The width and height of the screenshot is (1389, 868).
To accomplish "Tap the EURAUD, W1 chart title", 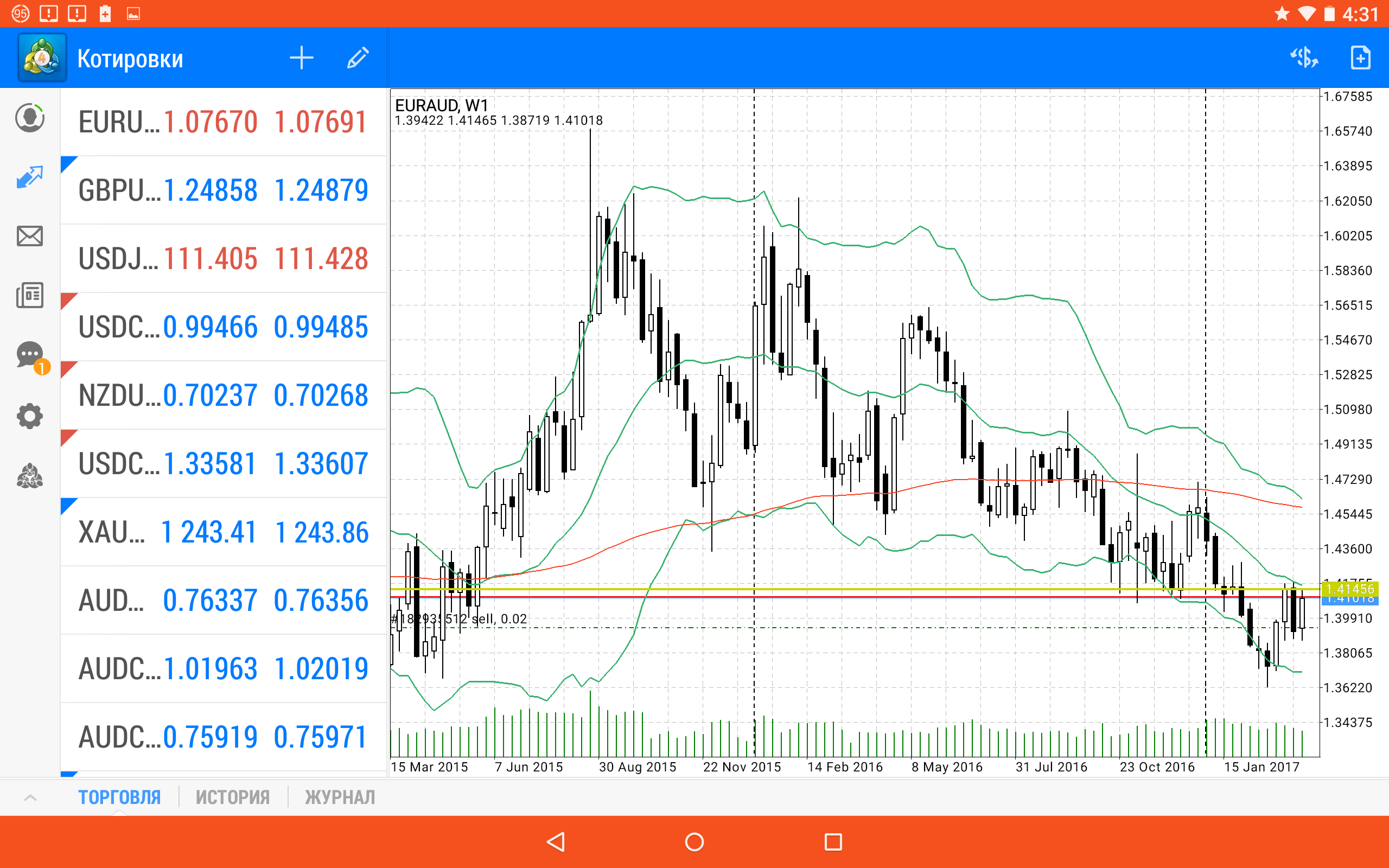I will [x=441, y=105].
